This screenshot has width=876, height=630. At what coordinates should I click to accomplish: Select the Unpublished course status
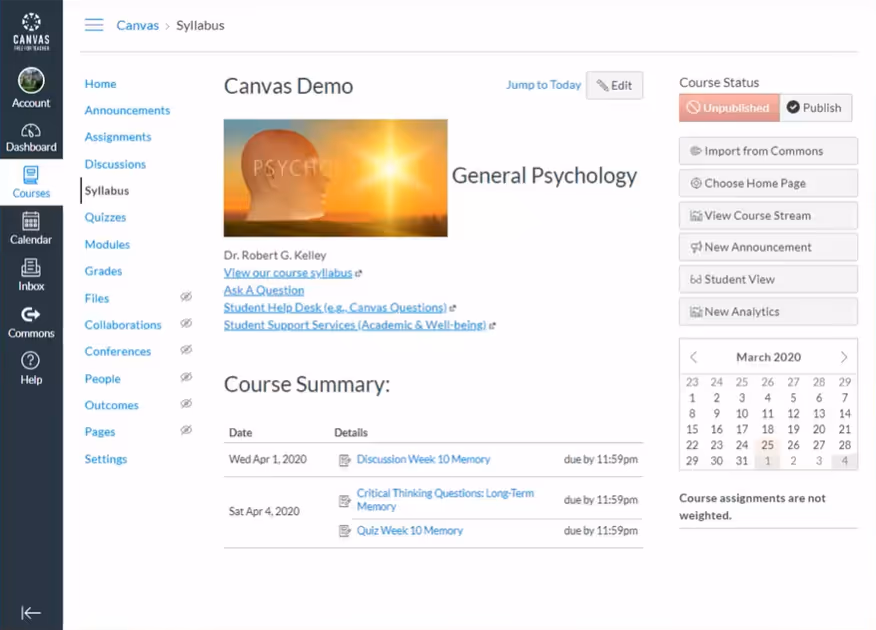click(x=729, y=108)
